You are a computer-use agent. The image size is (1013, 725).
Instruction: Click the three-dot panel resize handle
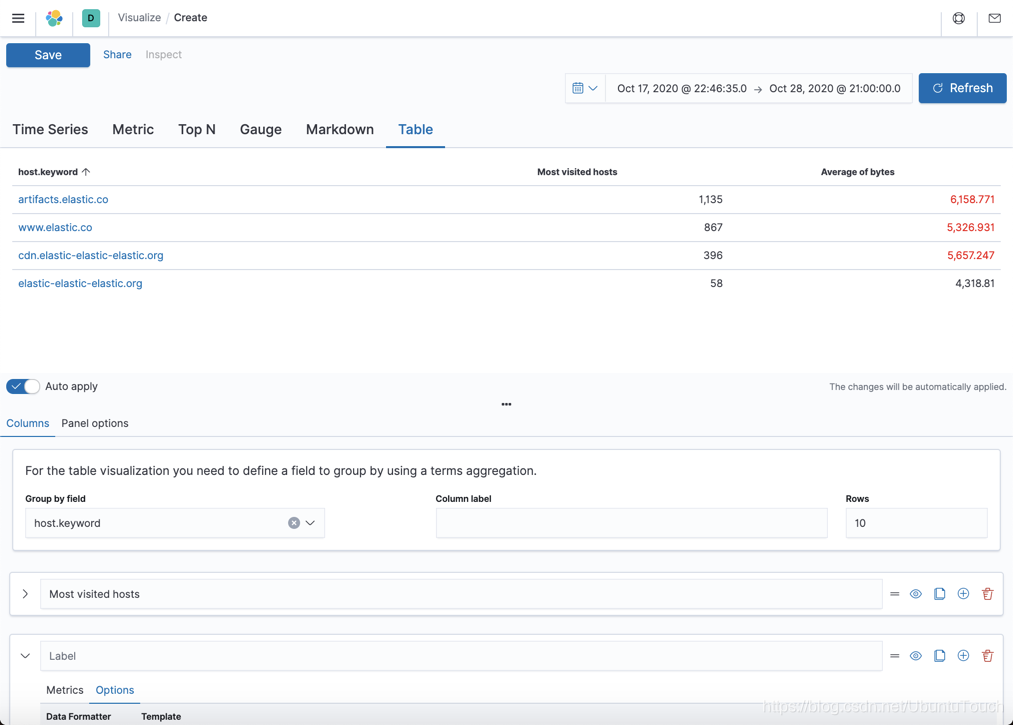[506, 405]
